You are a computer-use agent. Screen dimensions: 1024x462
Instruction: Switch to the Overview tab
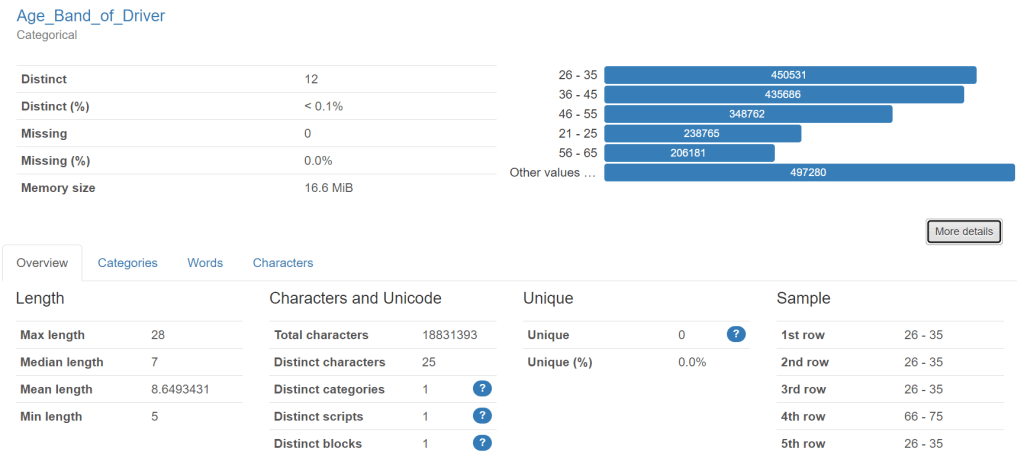[x=42, y=263]
